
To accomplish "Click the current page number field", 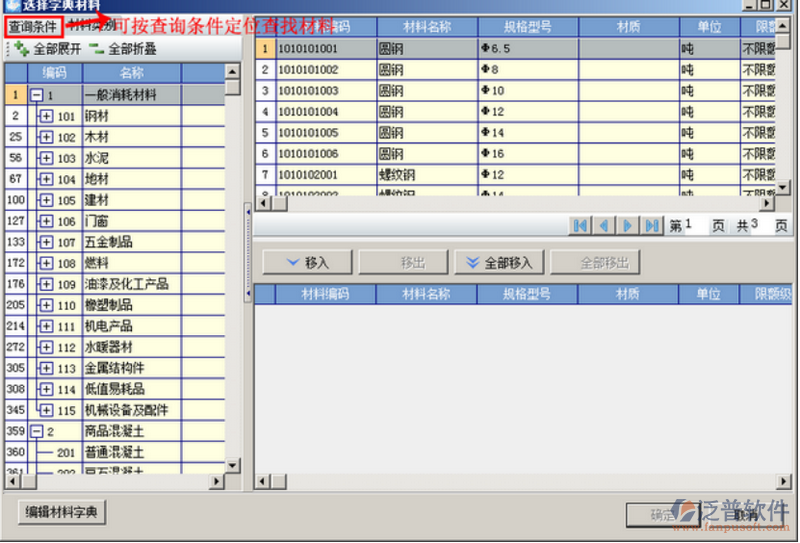I will (694, 226).
